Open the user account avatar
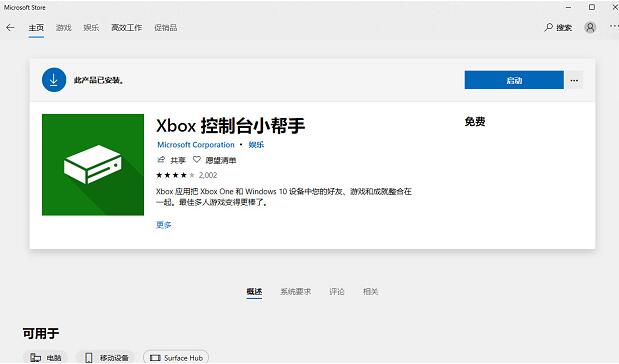The width and height of the screenshot is (619, 364). (x=590, y=28)
